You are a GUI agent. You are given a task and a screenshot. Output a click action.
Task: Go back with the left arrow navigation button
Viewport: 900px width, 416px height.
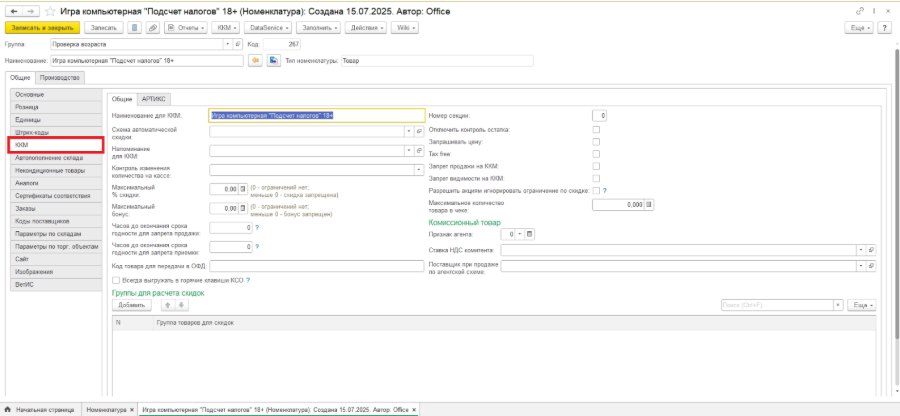(x=14, y=11)
